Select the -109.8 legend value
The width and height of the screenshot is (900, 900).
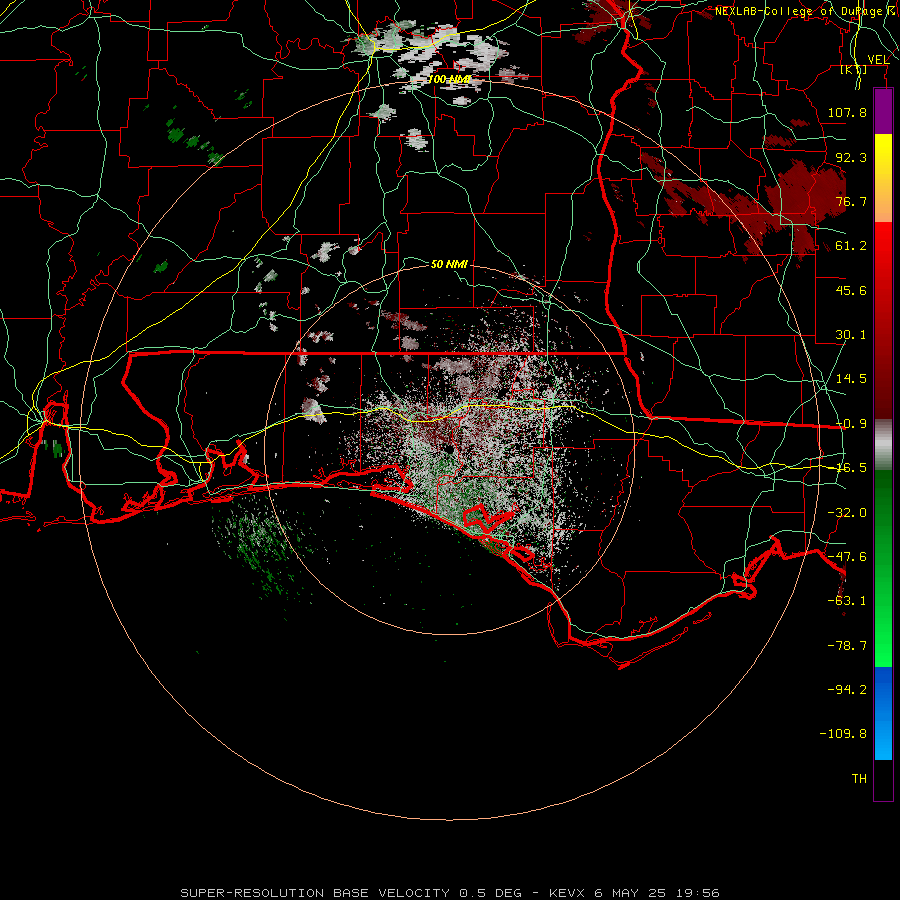pyautogui.click(x=843, y=734)
